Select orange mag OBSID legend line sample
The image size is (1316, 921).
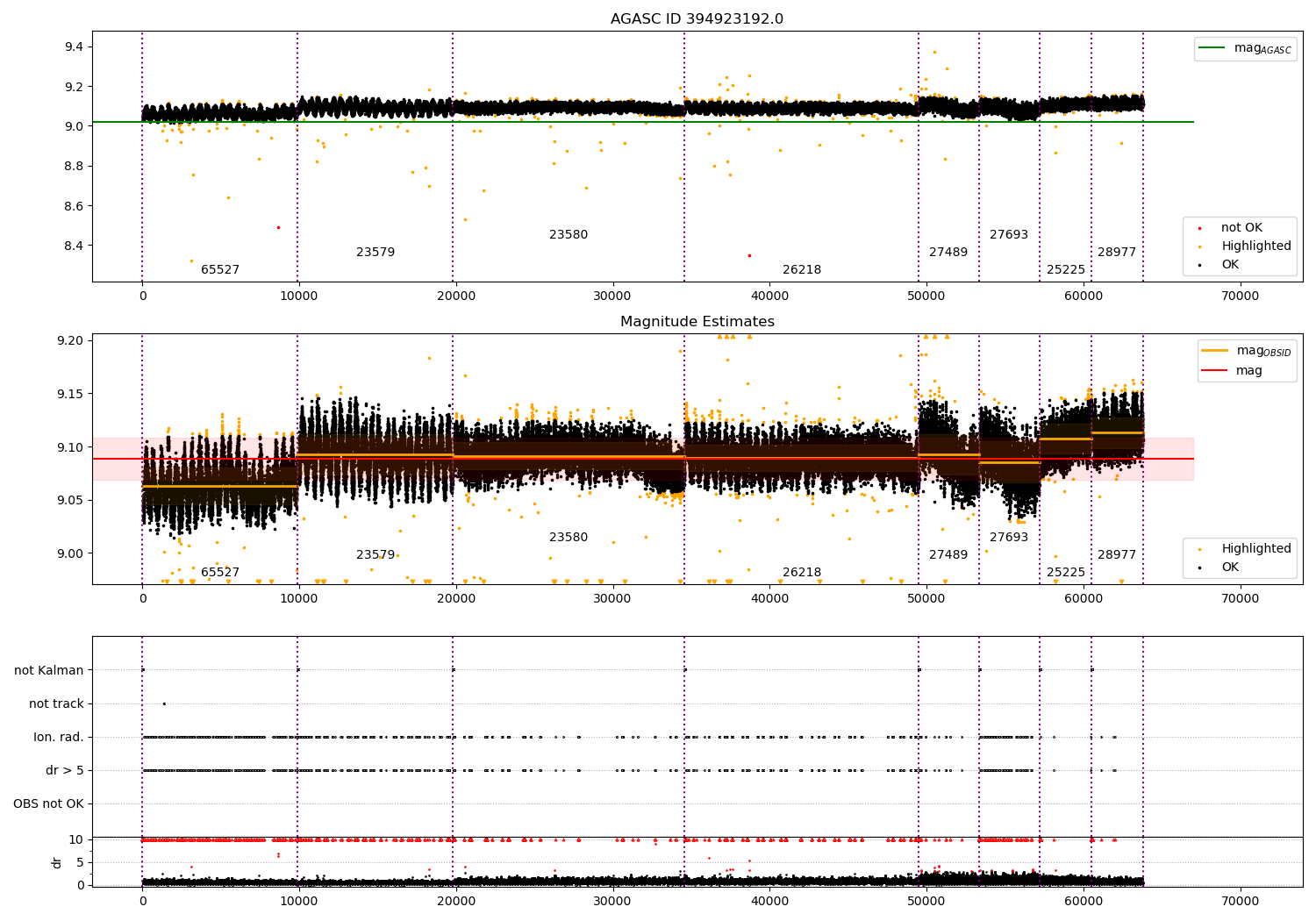pos(1214,351)
